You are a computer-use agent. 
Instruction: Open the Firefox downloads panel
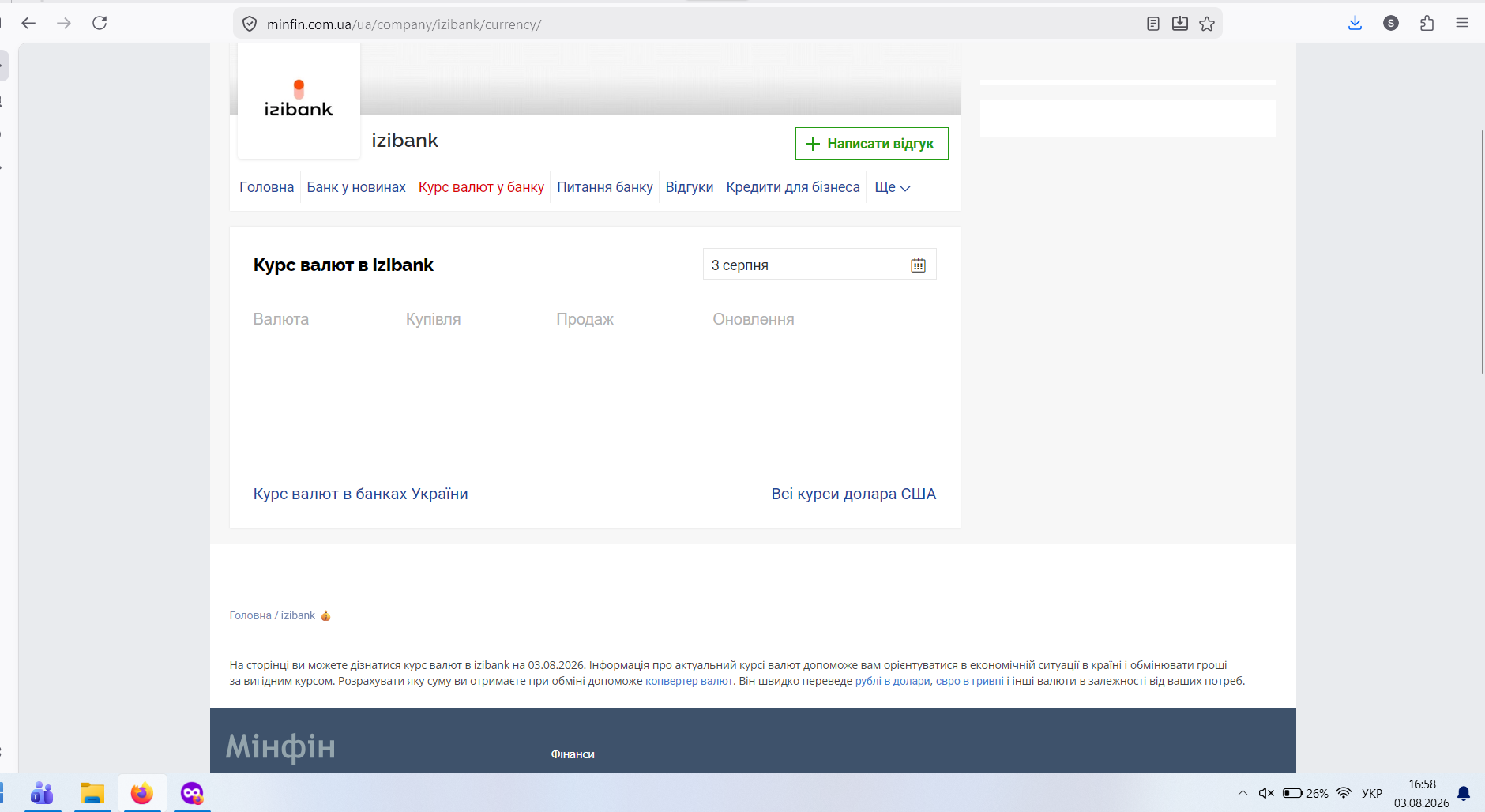[x=1355, y=24]
